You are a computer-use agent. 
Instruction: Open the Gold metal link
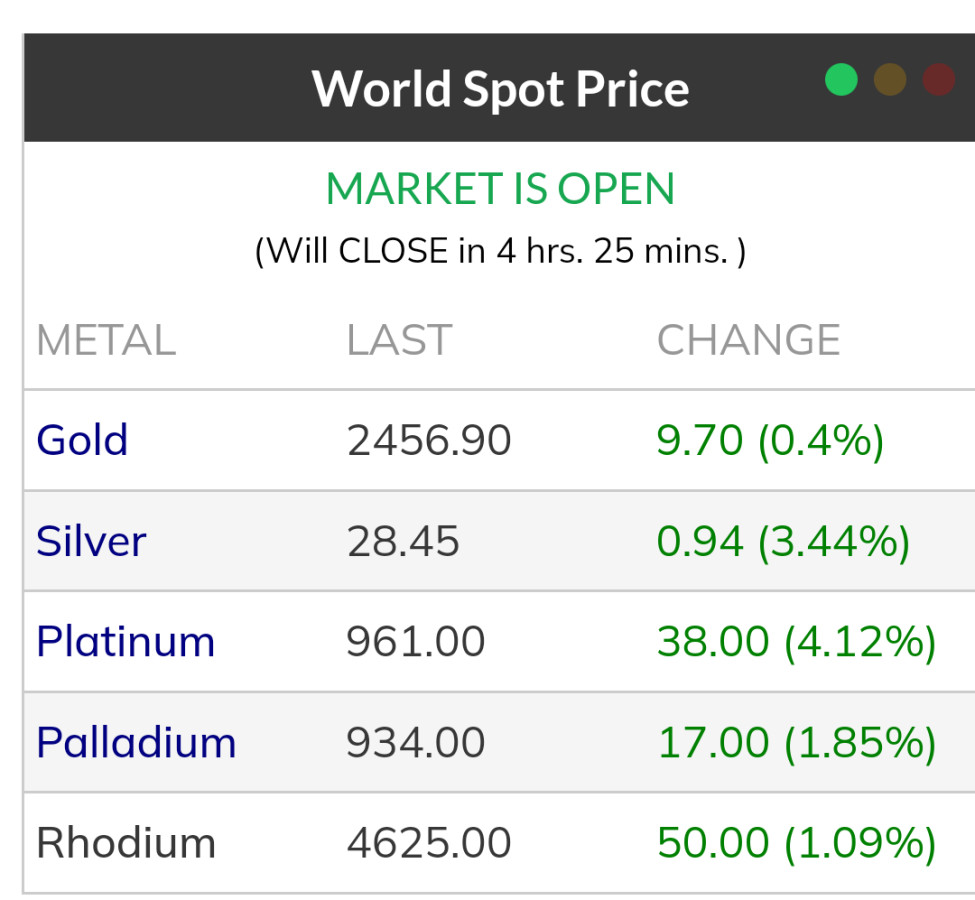pos(82,440)
